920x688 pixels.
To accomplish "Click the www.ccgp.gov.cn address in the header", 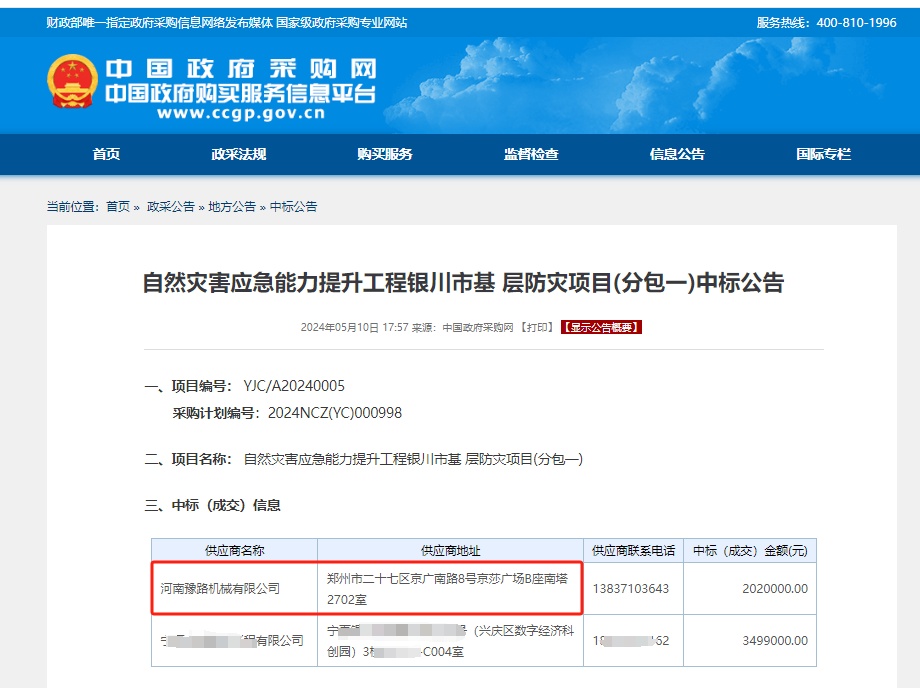I will click(x=241, y=114).
